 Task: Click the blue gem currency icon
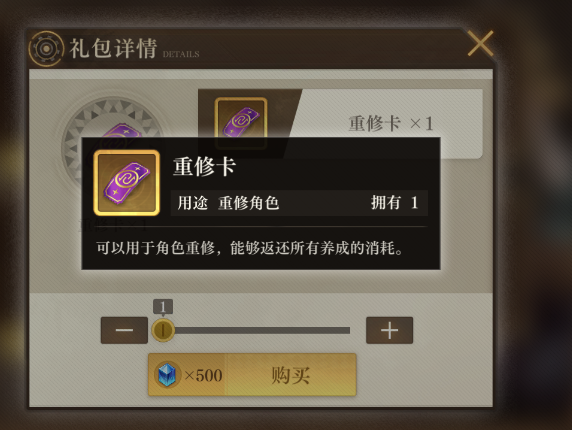167,375
